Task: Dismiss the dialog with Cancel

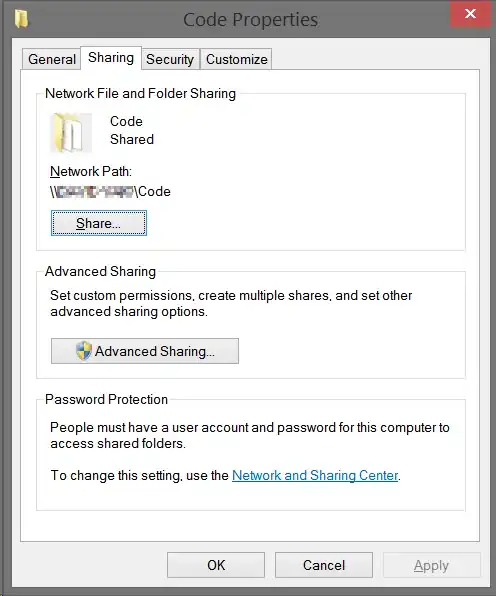Action: [x=324, y=565]
